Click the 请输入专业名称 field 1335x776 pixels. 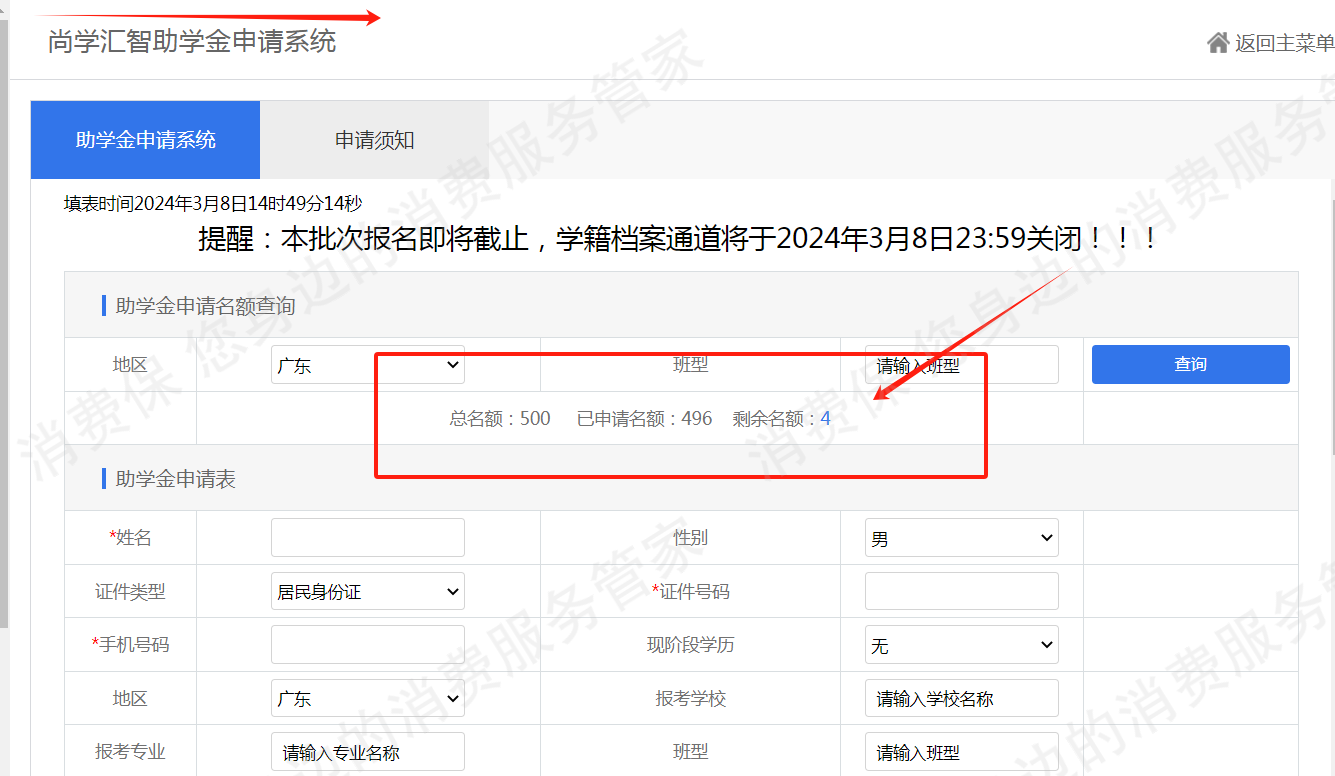pos(368,752)
